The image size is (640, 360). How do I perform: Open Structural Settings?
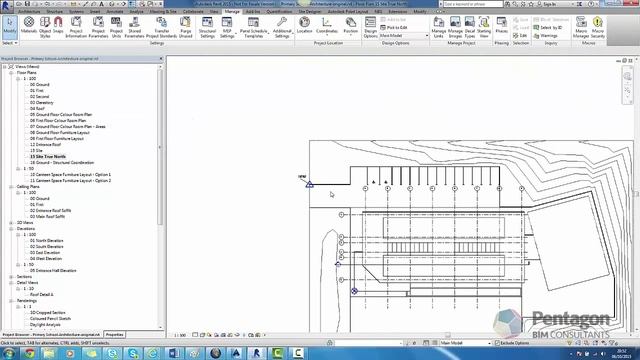point(207,27)
